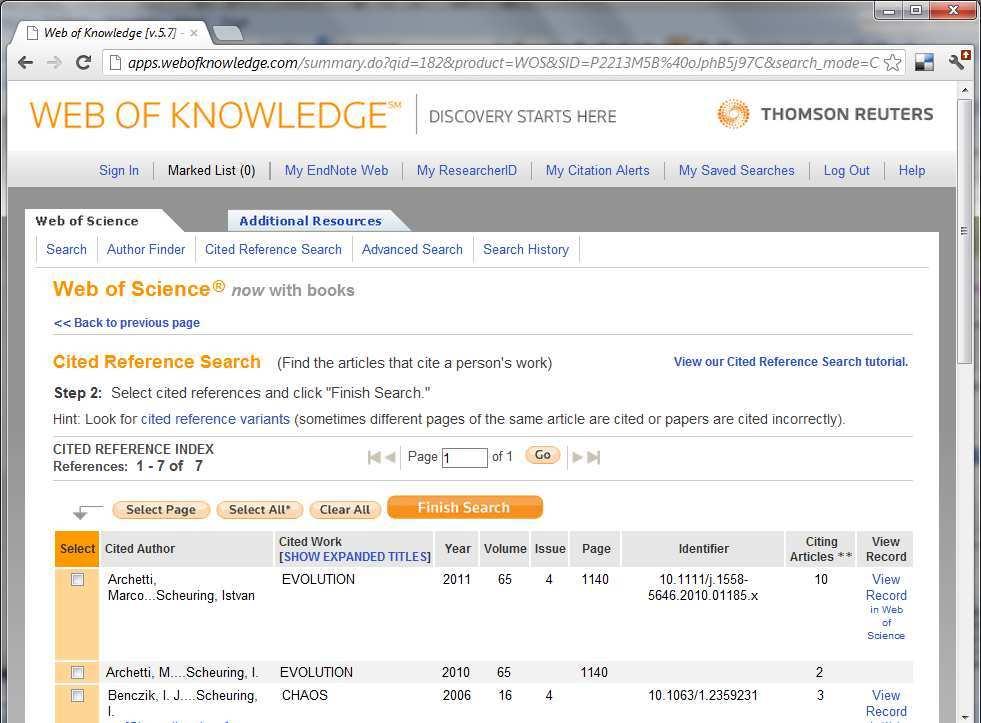Open View Record for the Benczik CHAOS article
Screen dimensions: 981x723
[x=886, y=704]
